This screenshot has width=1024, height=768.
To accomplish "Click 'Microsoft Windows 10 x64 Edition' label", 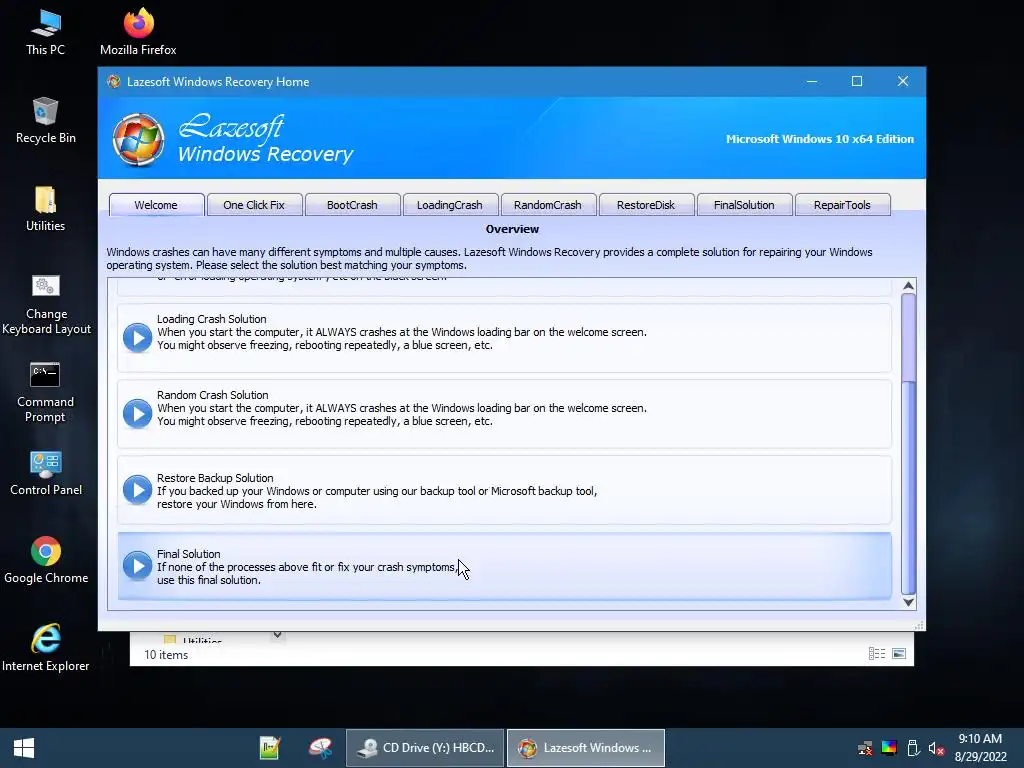I will [x=820, y=139].
